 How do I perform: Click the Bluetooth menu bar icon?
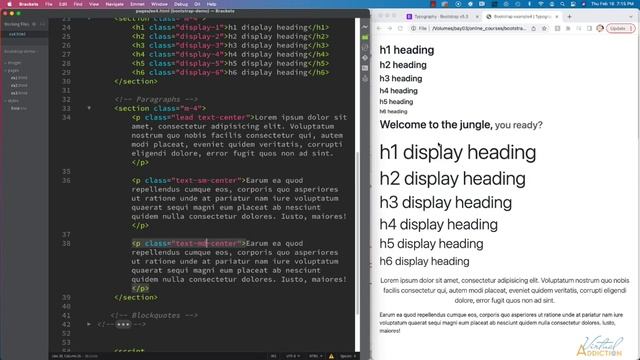530,4
